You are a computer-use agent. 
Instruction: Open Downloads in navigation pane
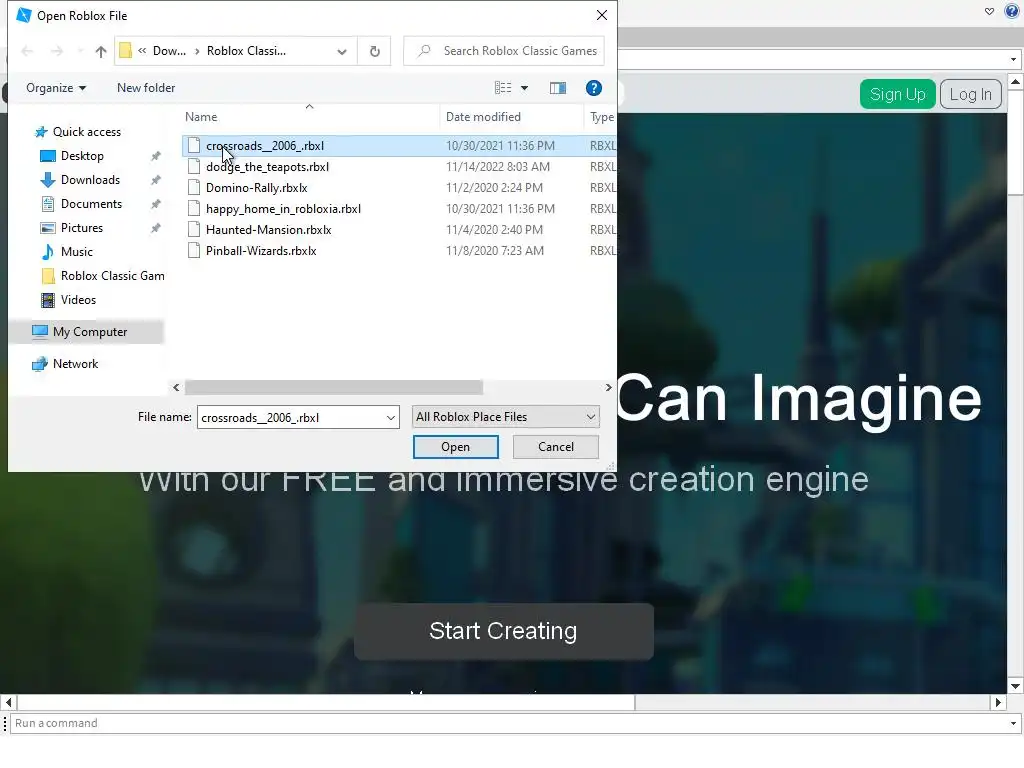point(90,180)
